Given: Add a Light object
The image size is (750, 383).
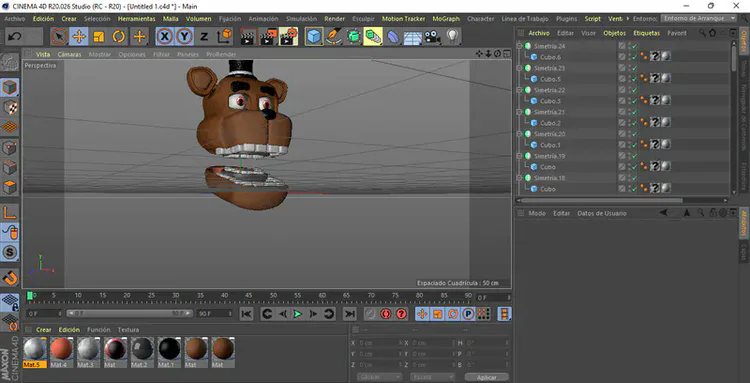Looking at the screenshot, I should (452, 36).
